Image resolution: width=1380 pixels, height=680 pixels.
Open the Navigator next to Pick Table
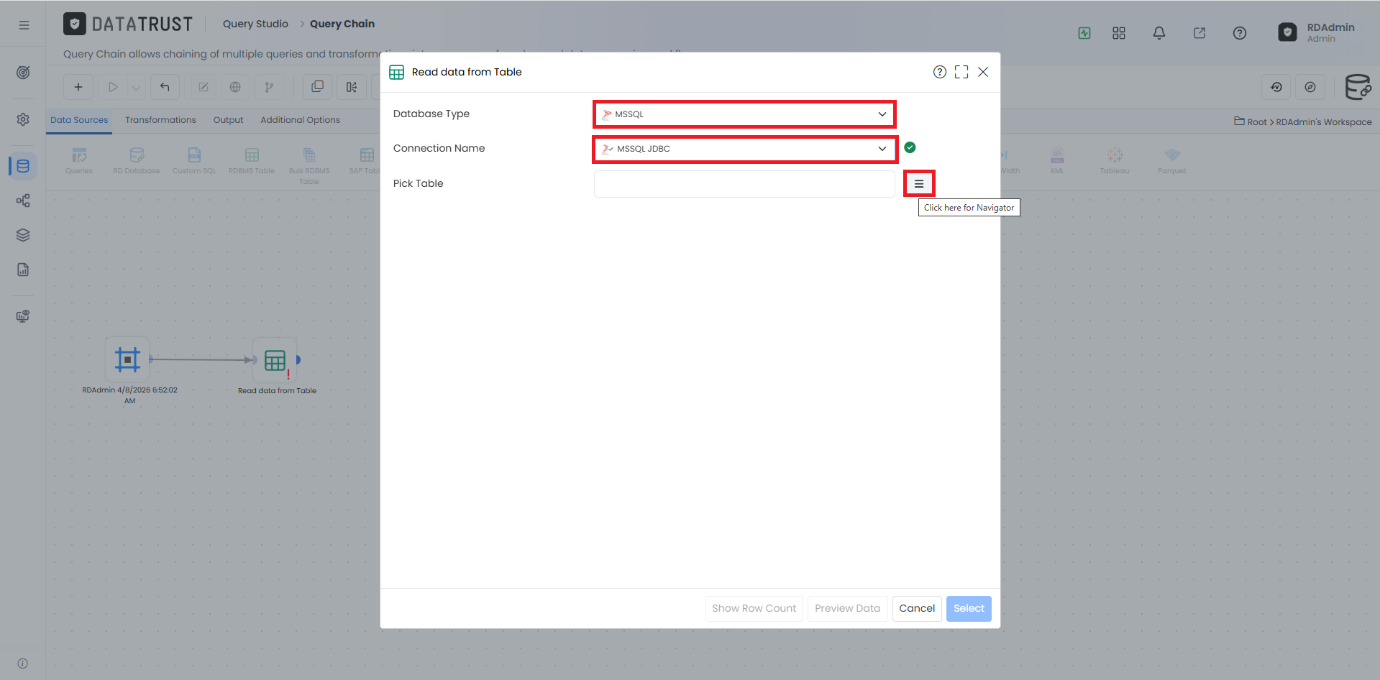tap(919, 184)
